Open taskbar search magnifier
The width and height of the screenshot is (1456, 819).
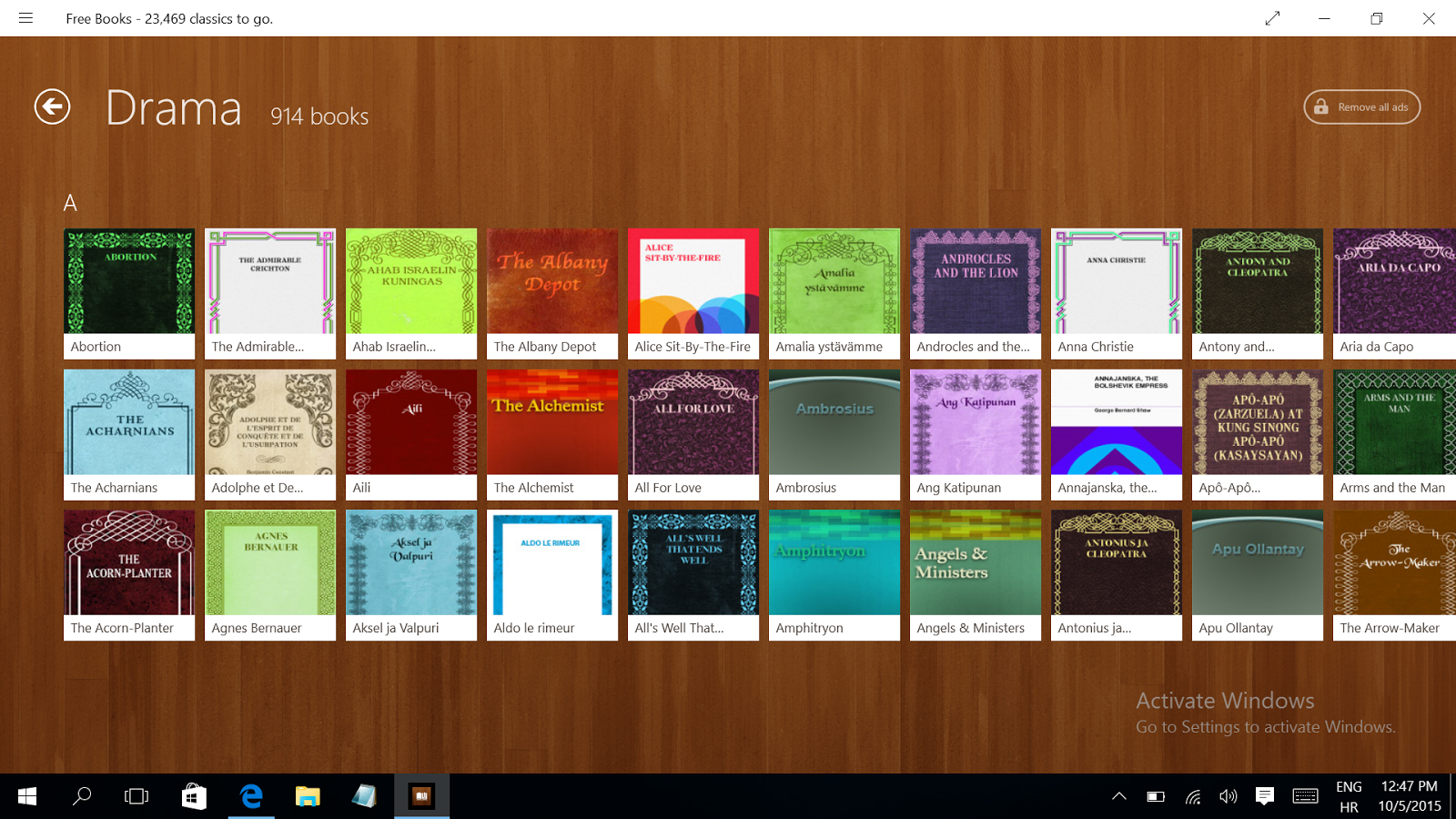pos(82,796)
